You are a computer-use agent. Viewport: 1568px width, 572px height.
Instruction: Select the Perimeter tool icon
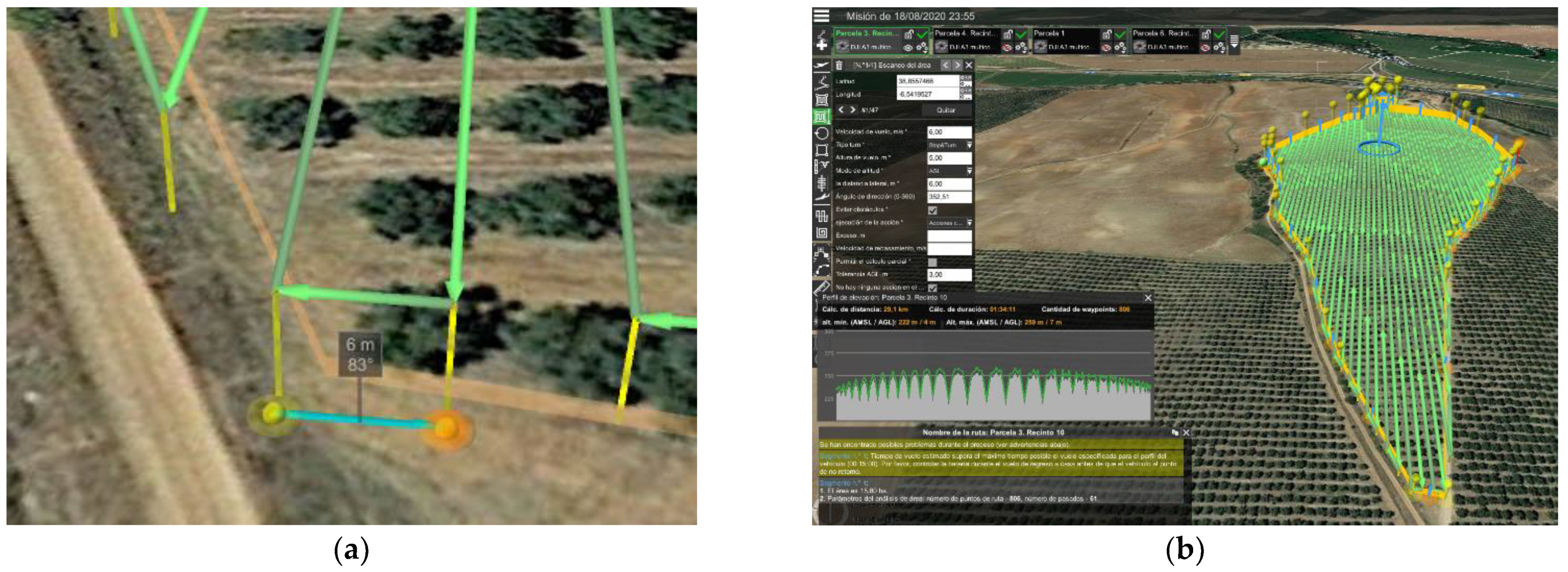(x=822, y=150)
